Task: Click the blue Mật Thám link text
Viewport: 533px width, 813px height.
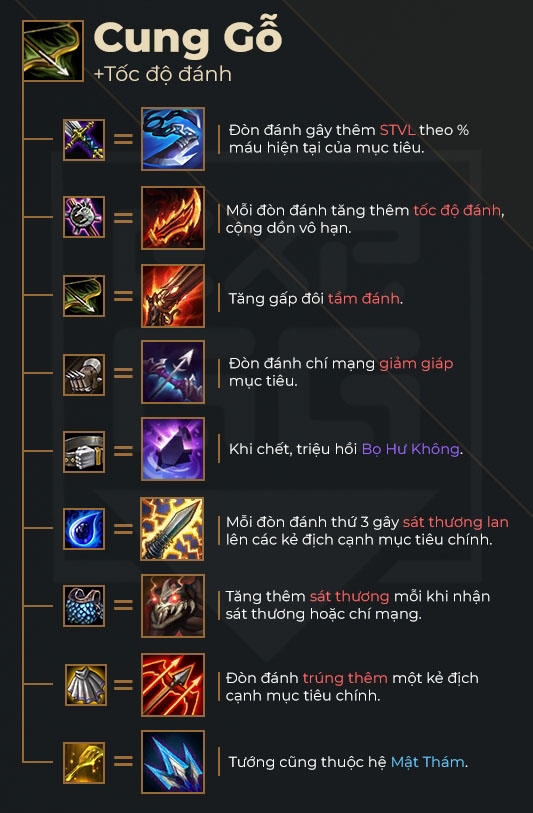Action: [x=427, y=762]
